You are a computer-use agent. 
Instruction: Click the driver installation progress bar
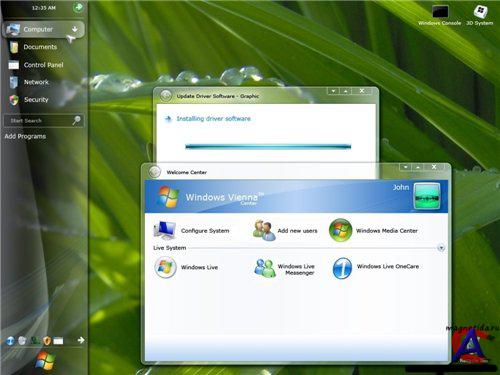click(268, 146)
